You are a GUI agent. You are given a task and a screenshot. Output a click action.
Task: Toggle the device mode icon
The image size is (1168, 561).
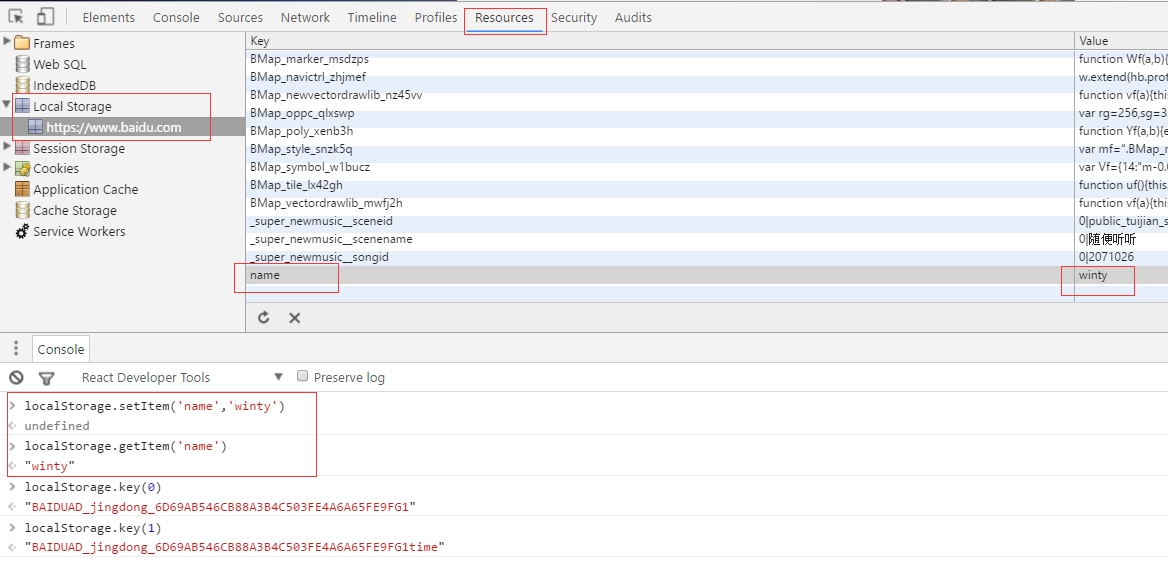tap(45, 17)
